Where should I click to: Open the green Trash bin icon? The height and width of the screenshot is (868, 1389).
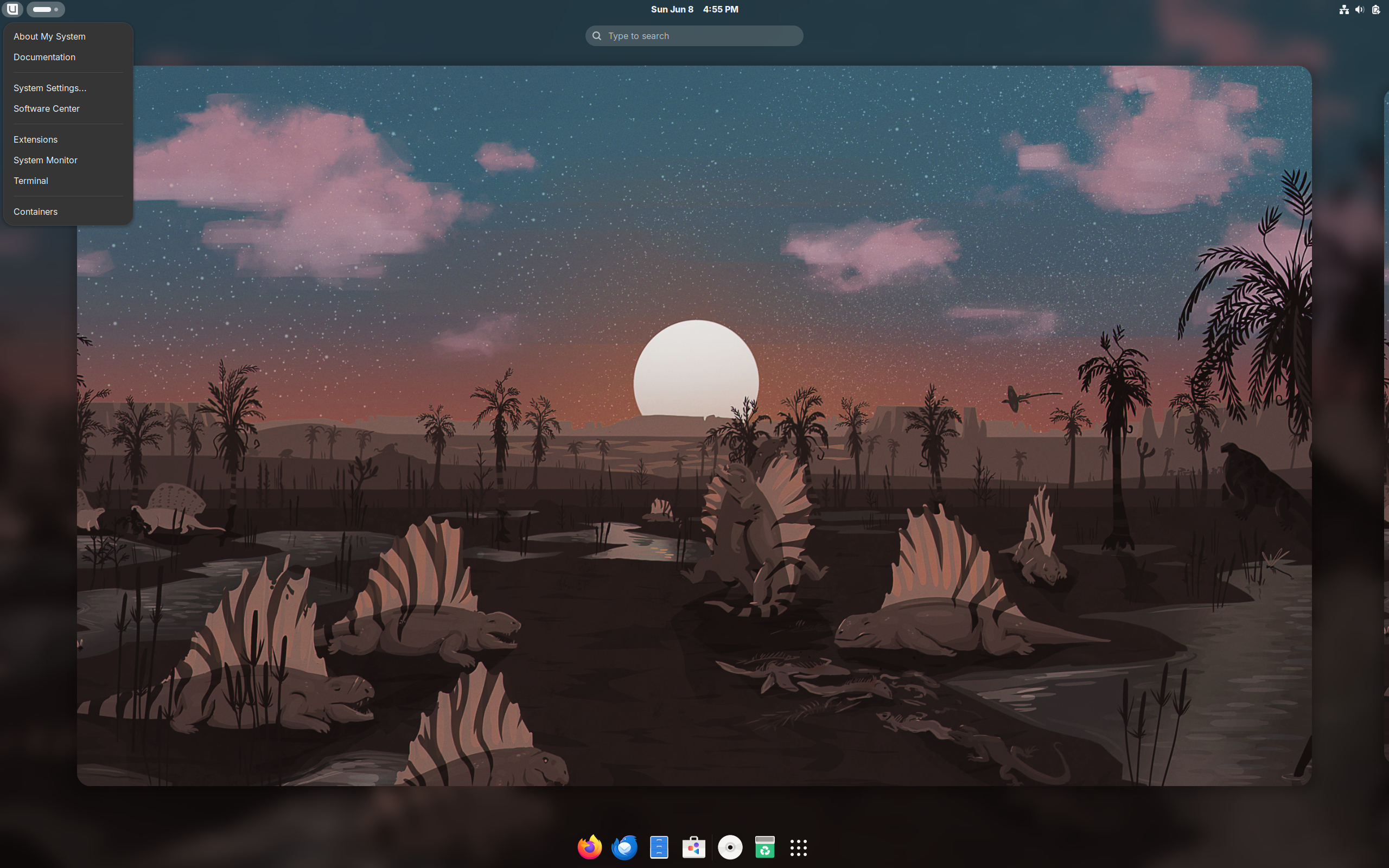tap(764, 847)
